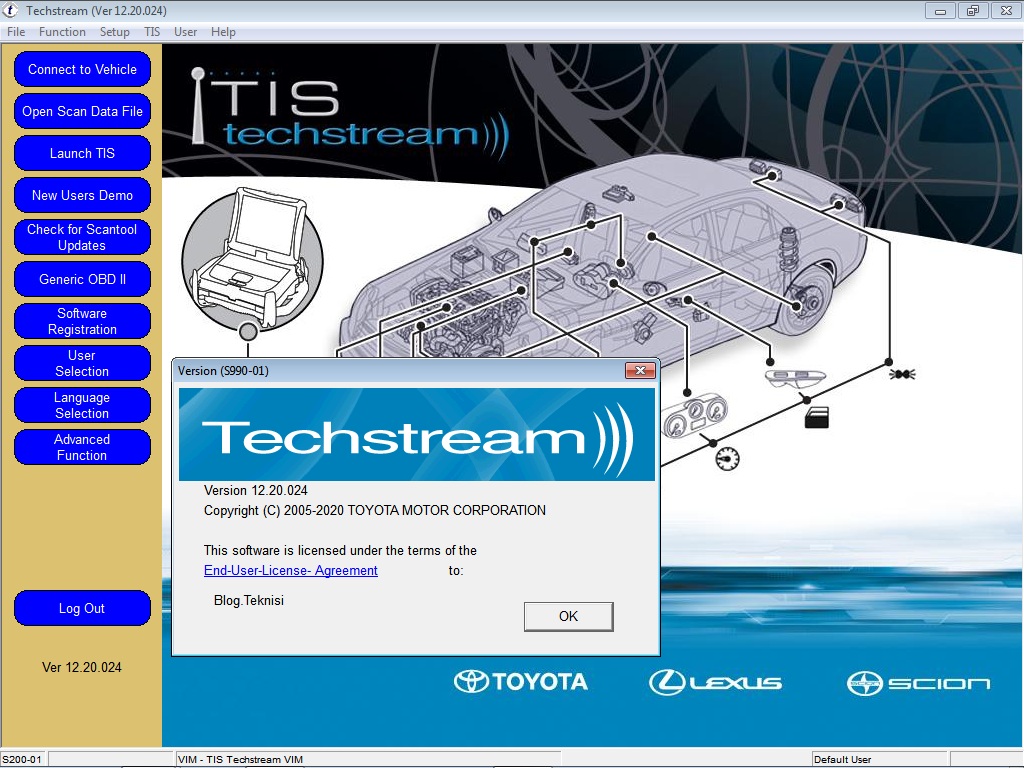Screen dimensions: 1024x768
Task: Launch TIS from the sidebar
Action: (82, 153)
